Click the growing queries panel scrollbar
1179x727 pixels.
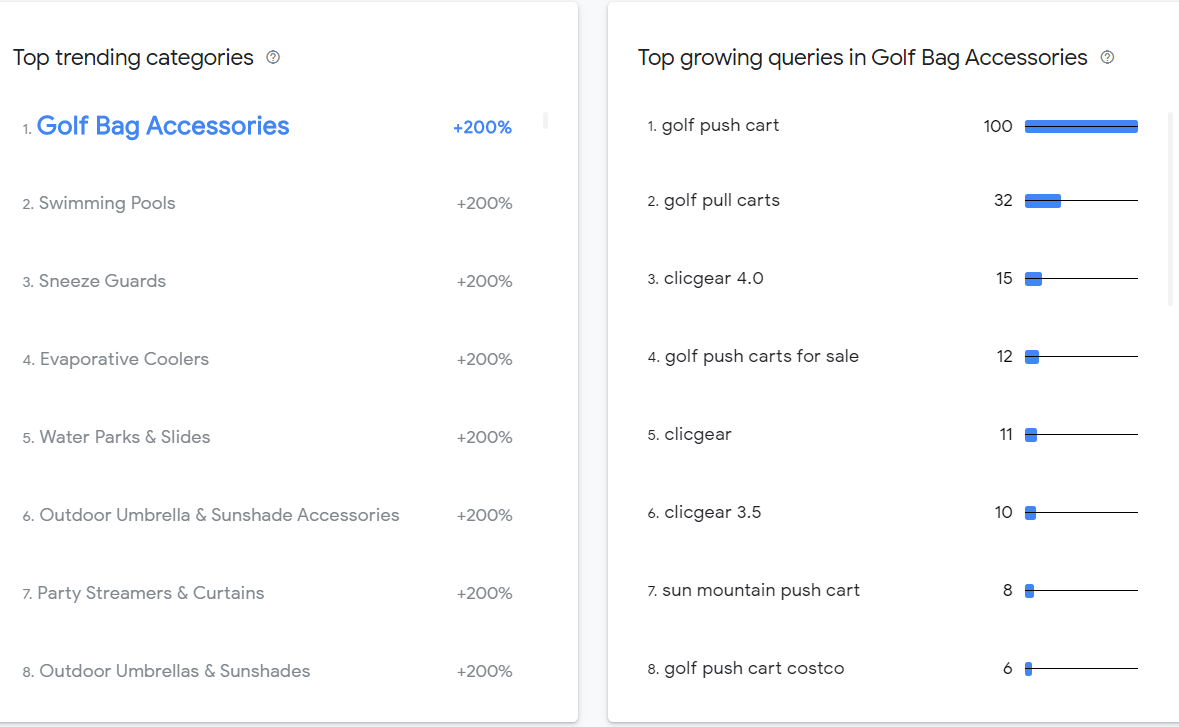point(1170,209)
